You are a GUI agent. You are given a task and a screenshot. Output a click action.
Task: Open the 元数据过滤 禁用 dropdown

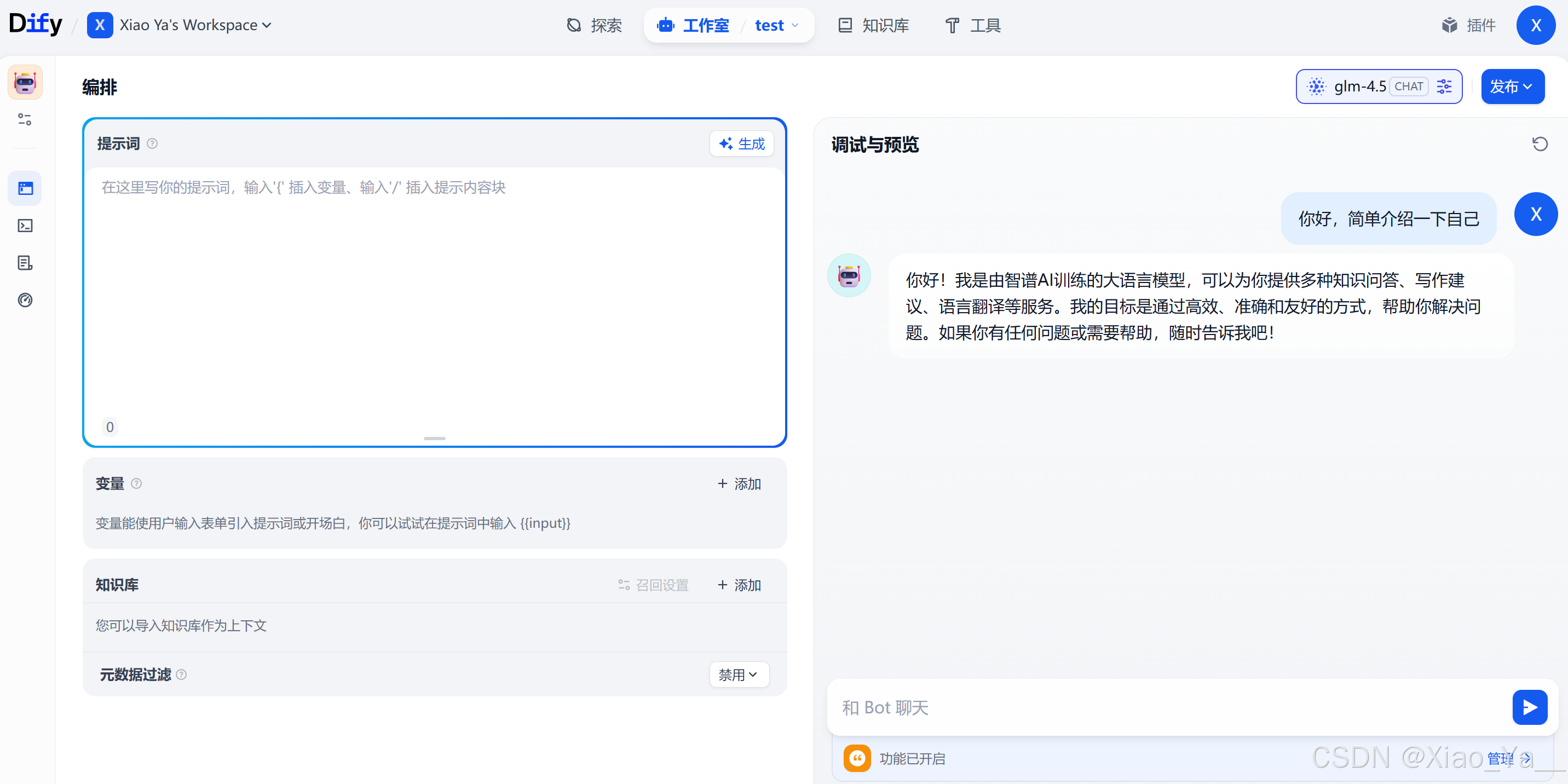coord(739,675)
